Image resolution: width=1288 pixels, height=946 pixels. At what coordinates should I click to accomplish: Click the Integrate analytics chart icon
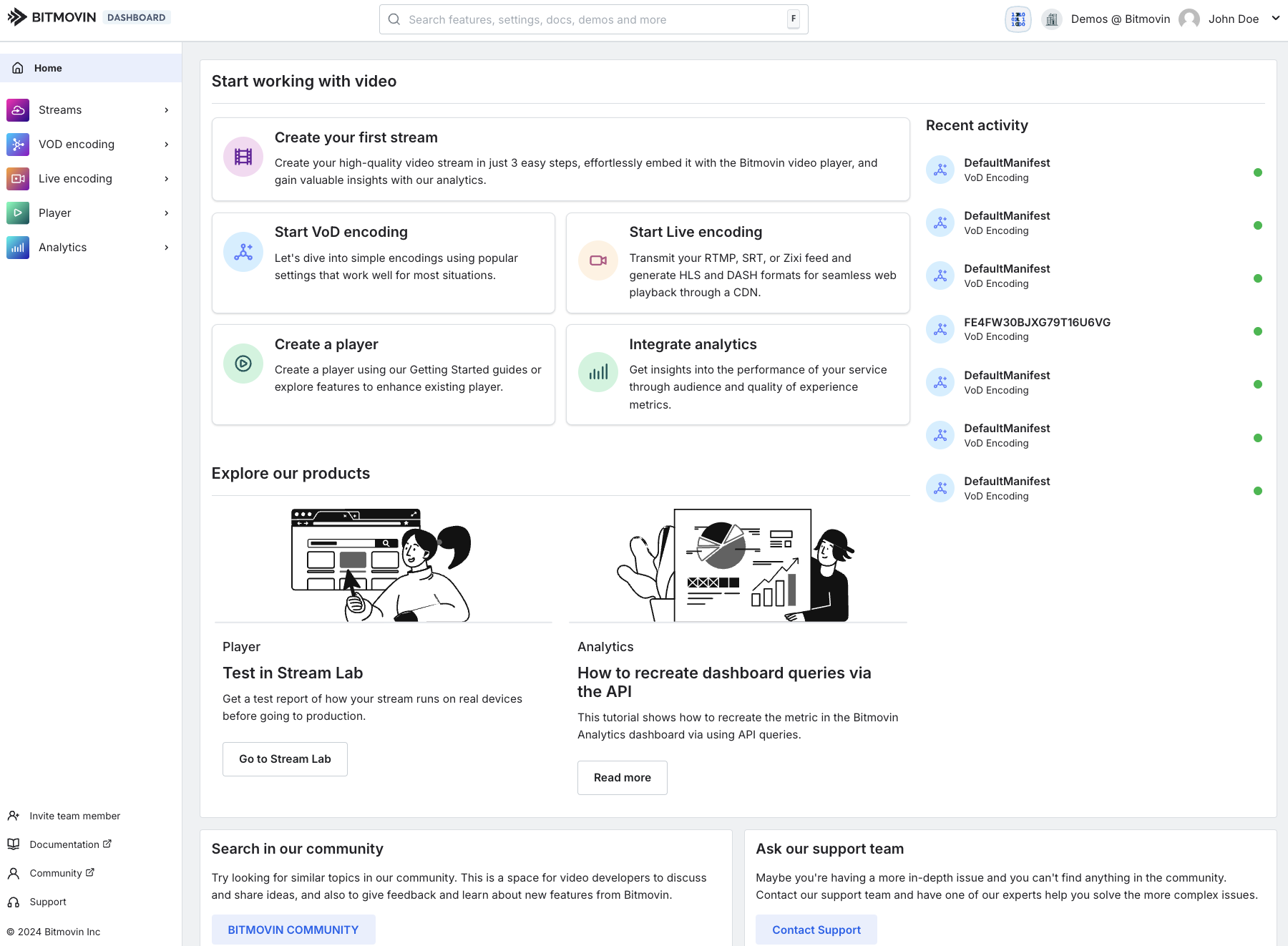pos(598,372)
